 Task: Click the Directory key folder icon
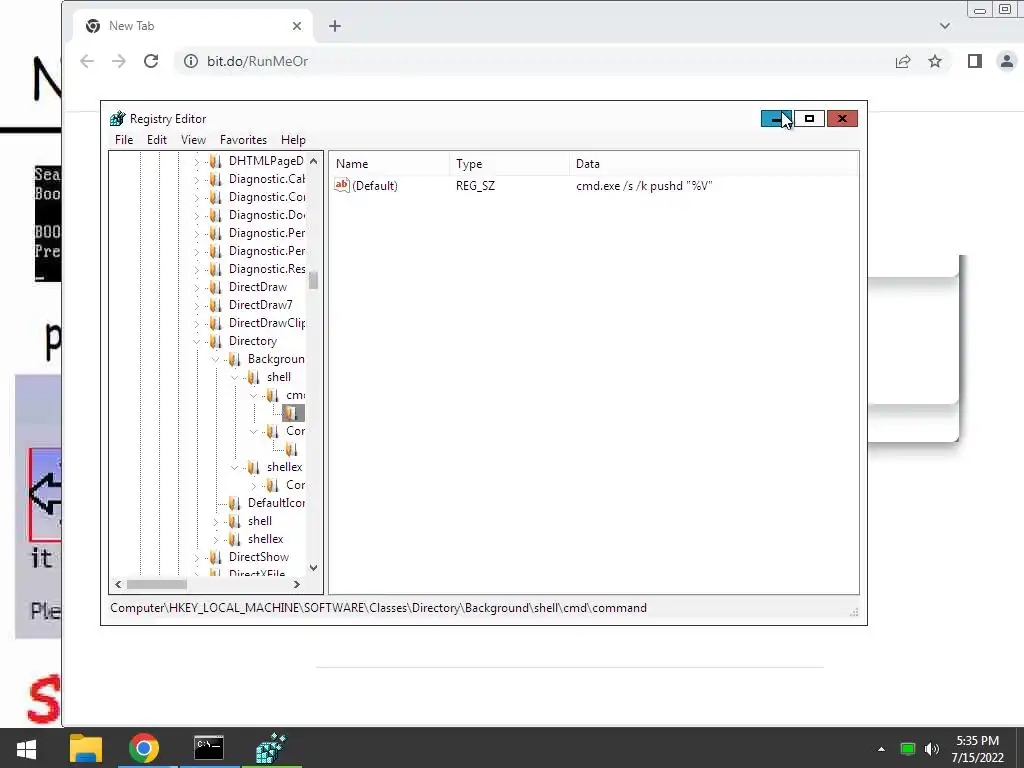click(x=215, y=341)
